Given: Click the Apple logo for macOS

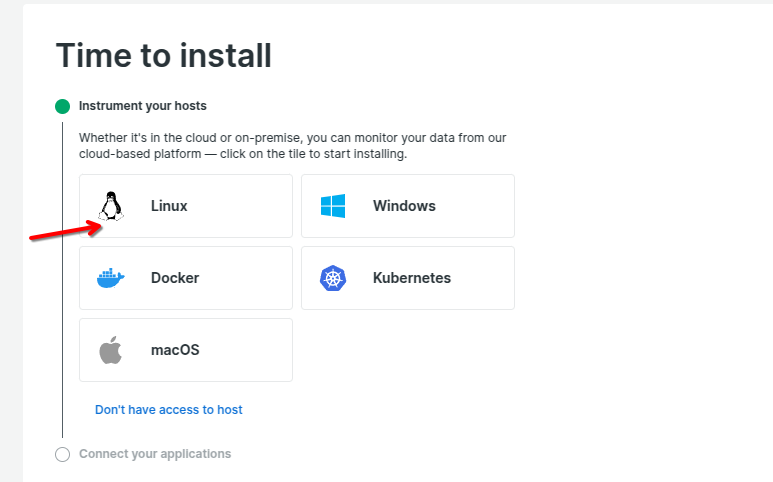Looking at the screenshot, I should pyautogui.click(x=110, y=350).
